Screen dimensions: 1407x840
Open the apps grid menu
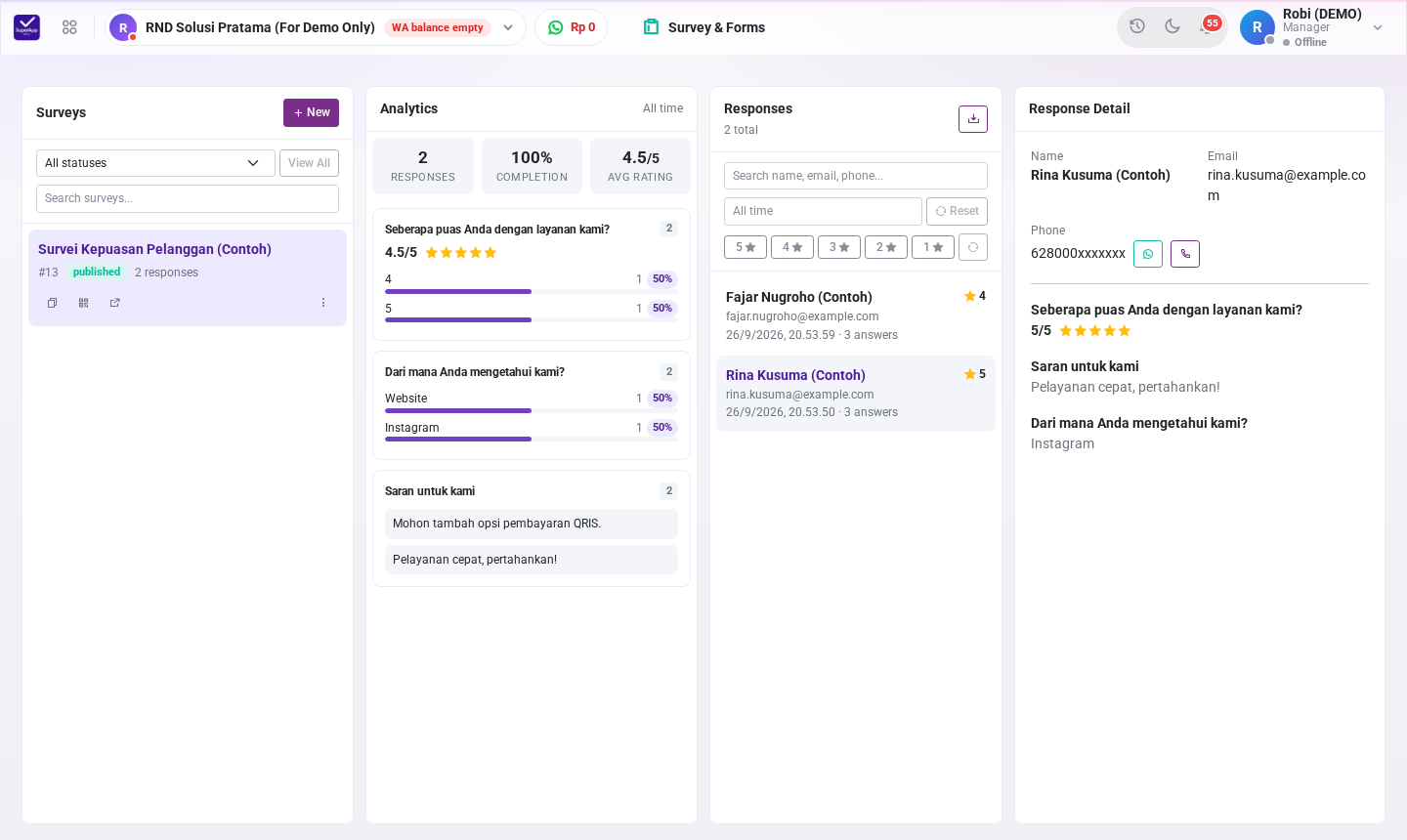(69, 27)
